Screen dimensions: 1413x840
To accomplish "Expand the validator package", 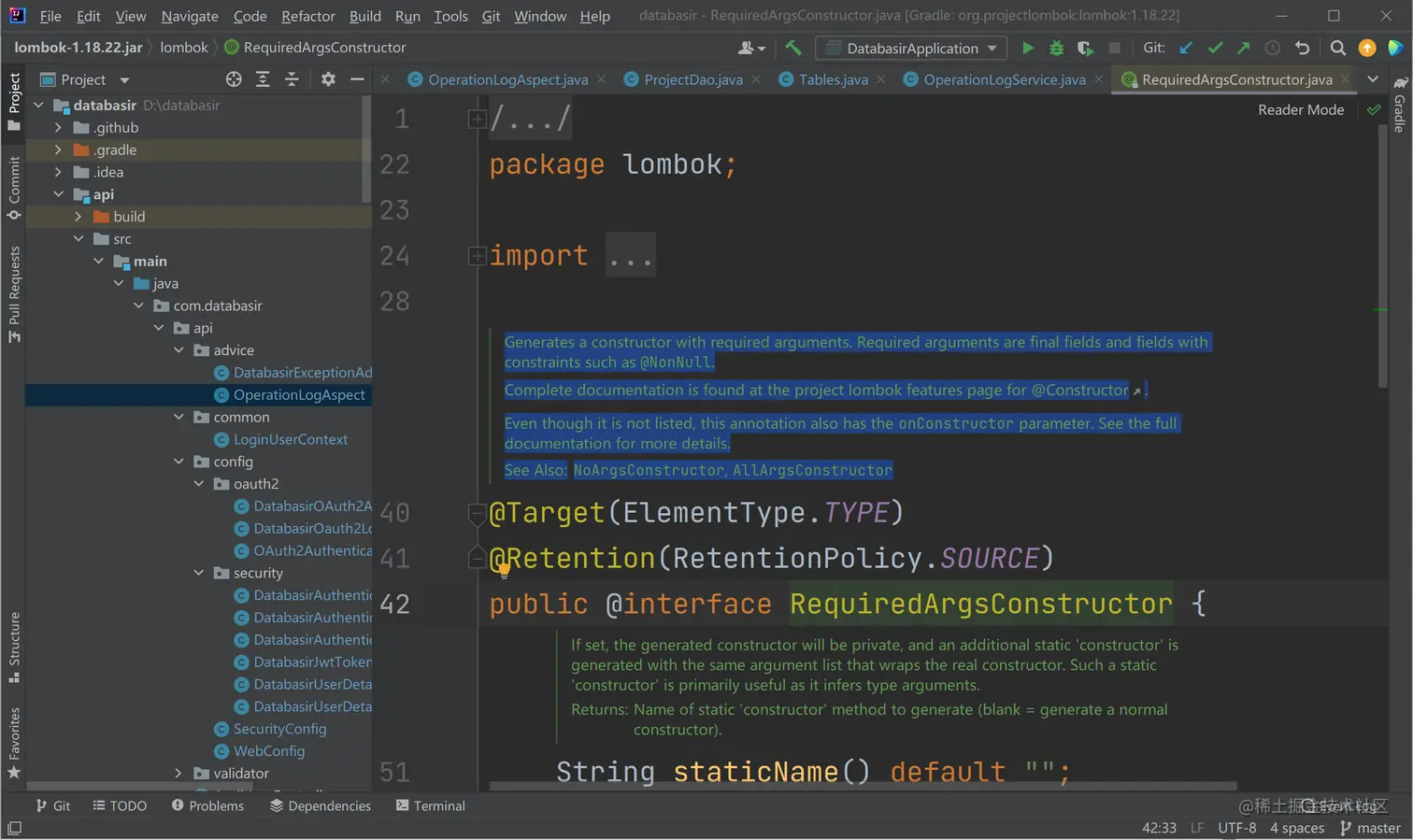I will pyautogui.click(x=179, y=773).
